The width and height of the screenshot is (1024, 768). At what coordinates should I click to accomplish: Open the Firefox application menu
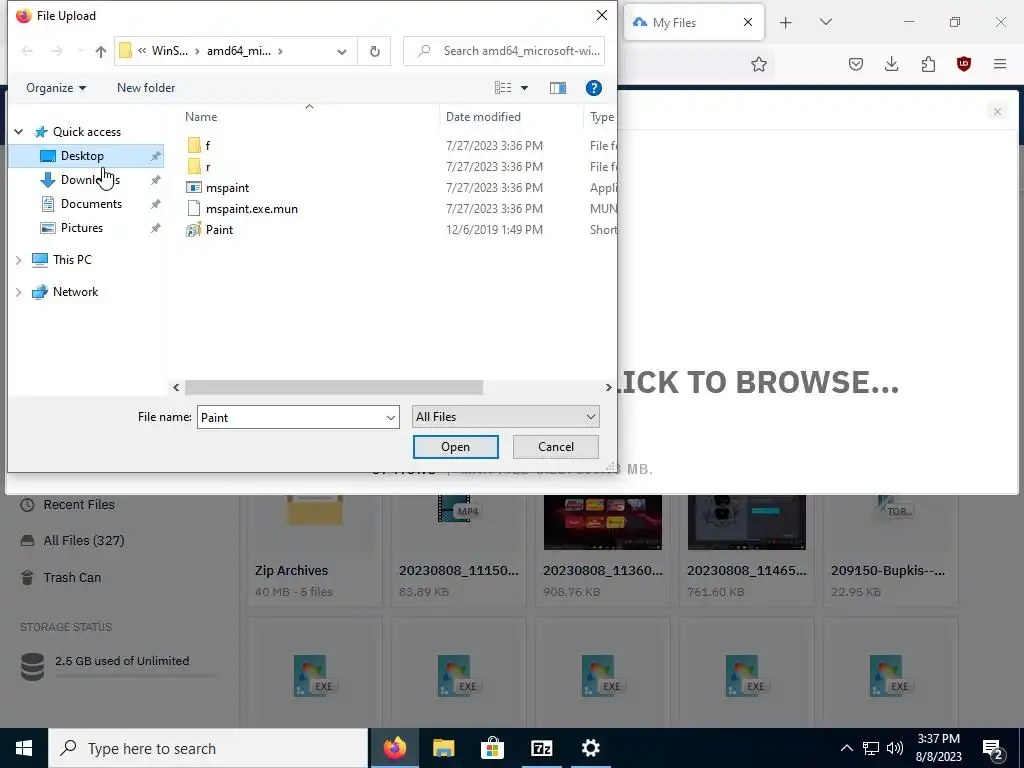coord(1000,64)
